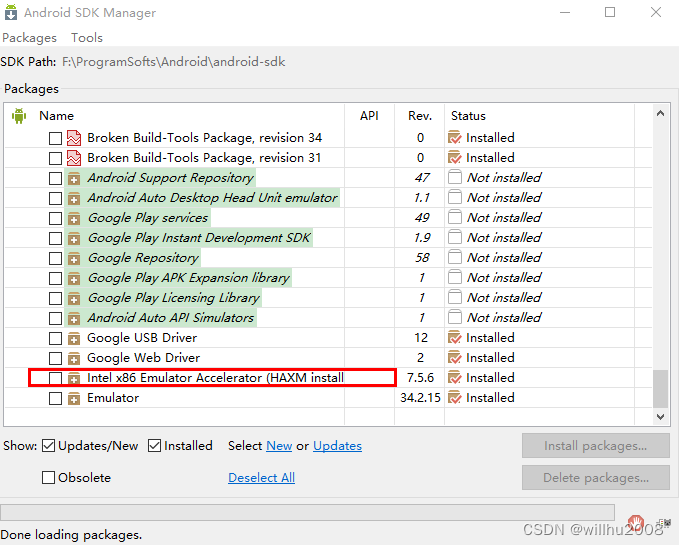The image size is (679, 545).
Task: Click the scrollbar up arrow
Action: click(x=660, y=113)
